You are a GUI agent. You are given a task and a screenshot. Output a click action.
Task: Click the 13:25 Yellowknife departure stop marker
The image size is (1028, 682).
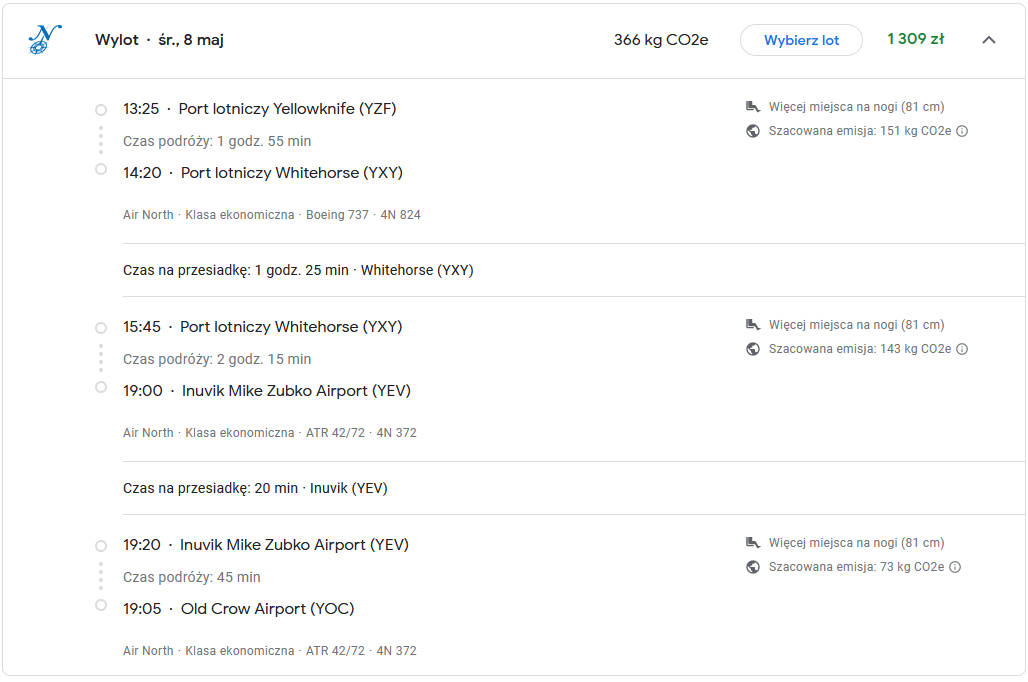[101, 110]
